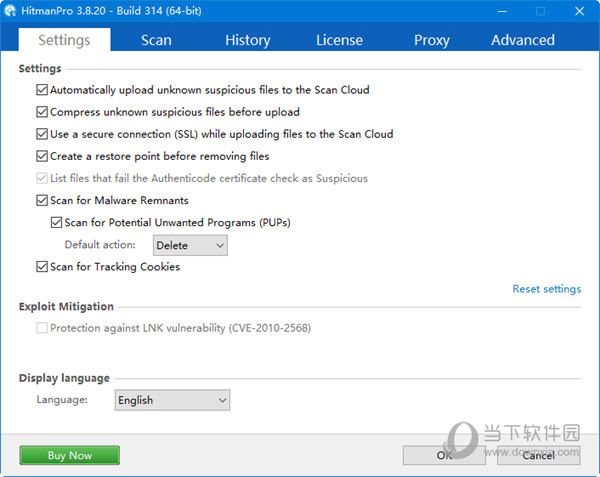The height and width of the screenshot is (477, 600).
Task: Disable Scan for Tracking Cookies
Action: pos(42,267)
